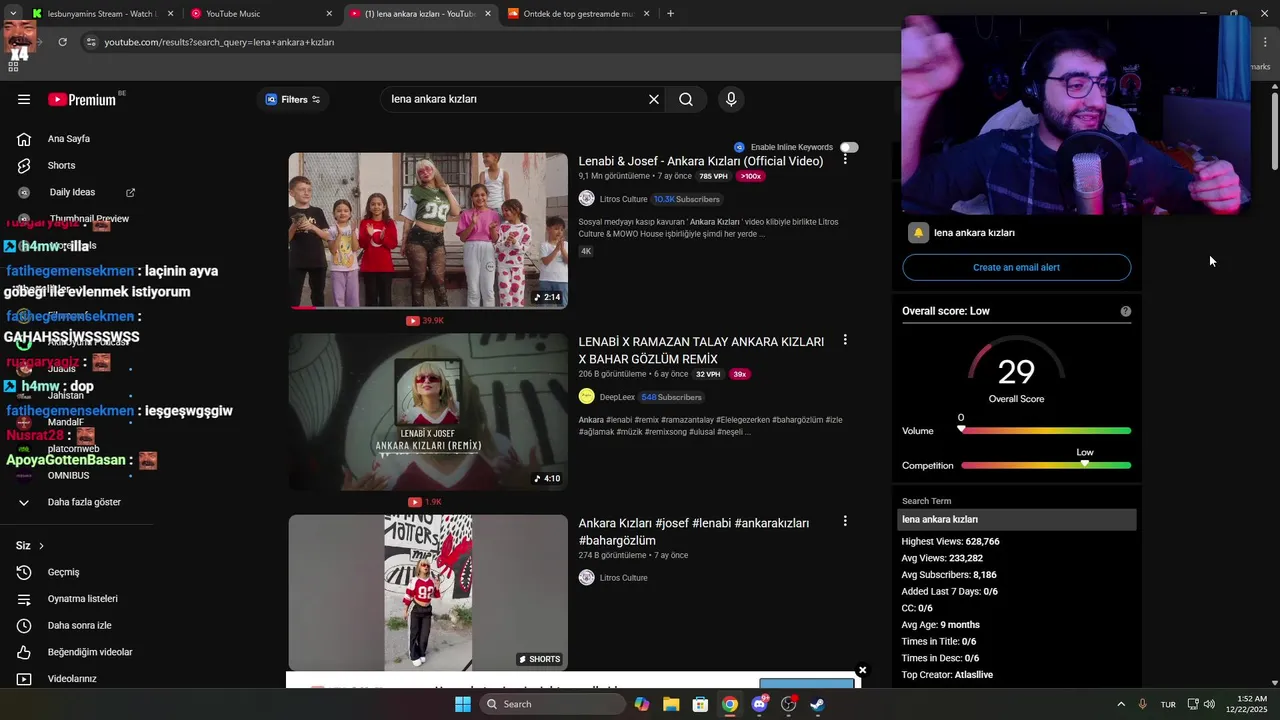Viewport: 1280px width, 720px height.
Task: Open Steam from the taskbar
Action: 817,704
